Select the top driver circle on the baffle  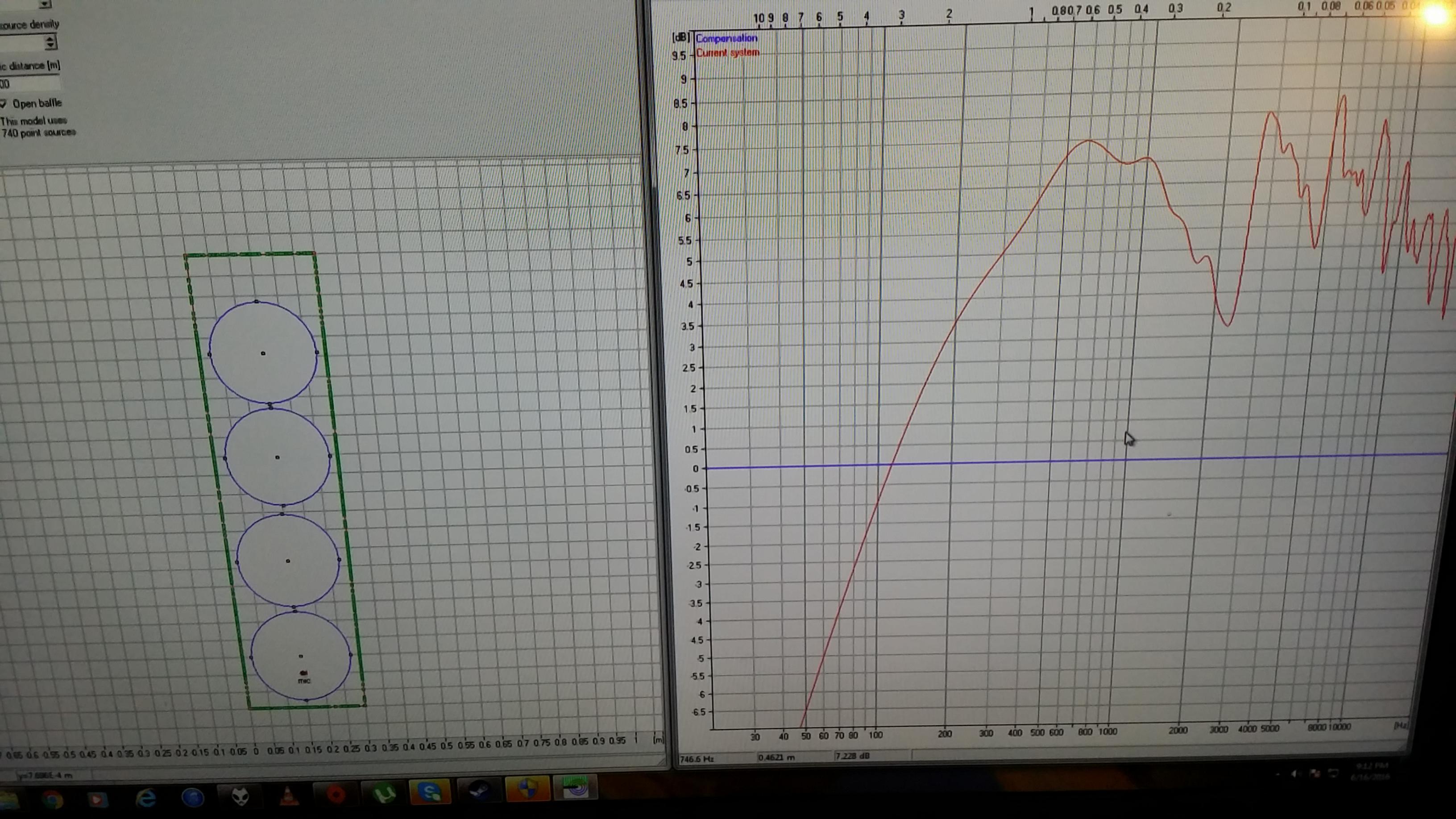(263, 353)
